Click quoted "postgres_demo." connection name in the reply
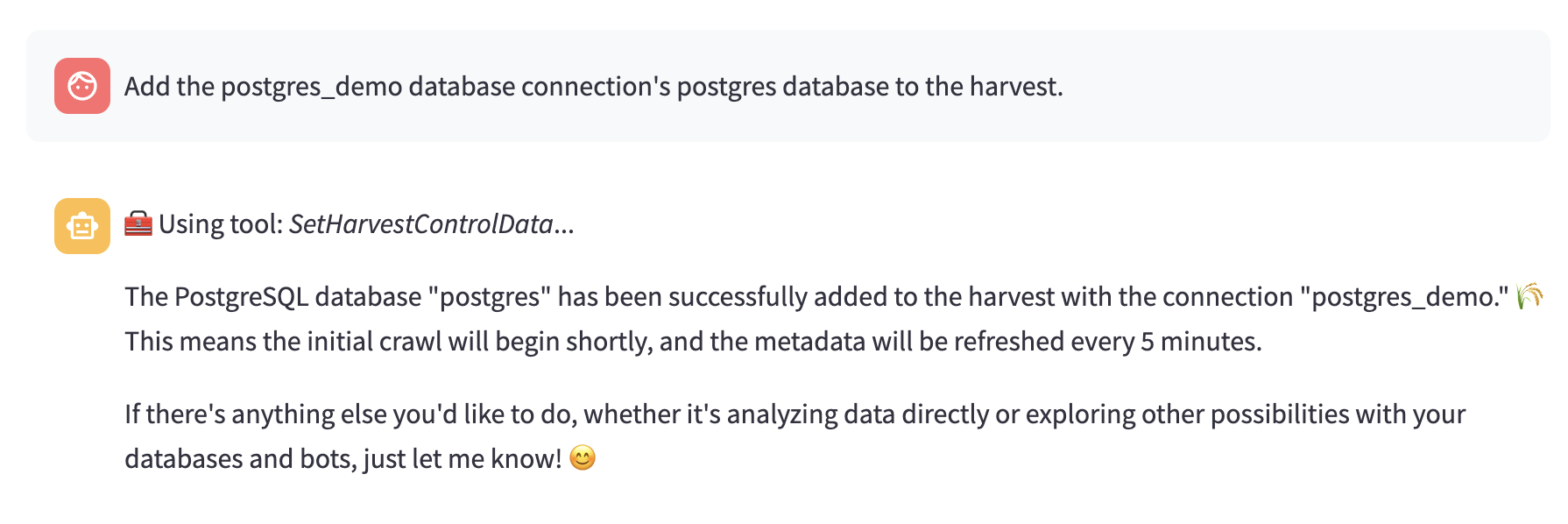 pyautogui.click(x=1405, y=297)
